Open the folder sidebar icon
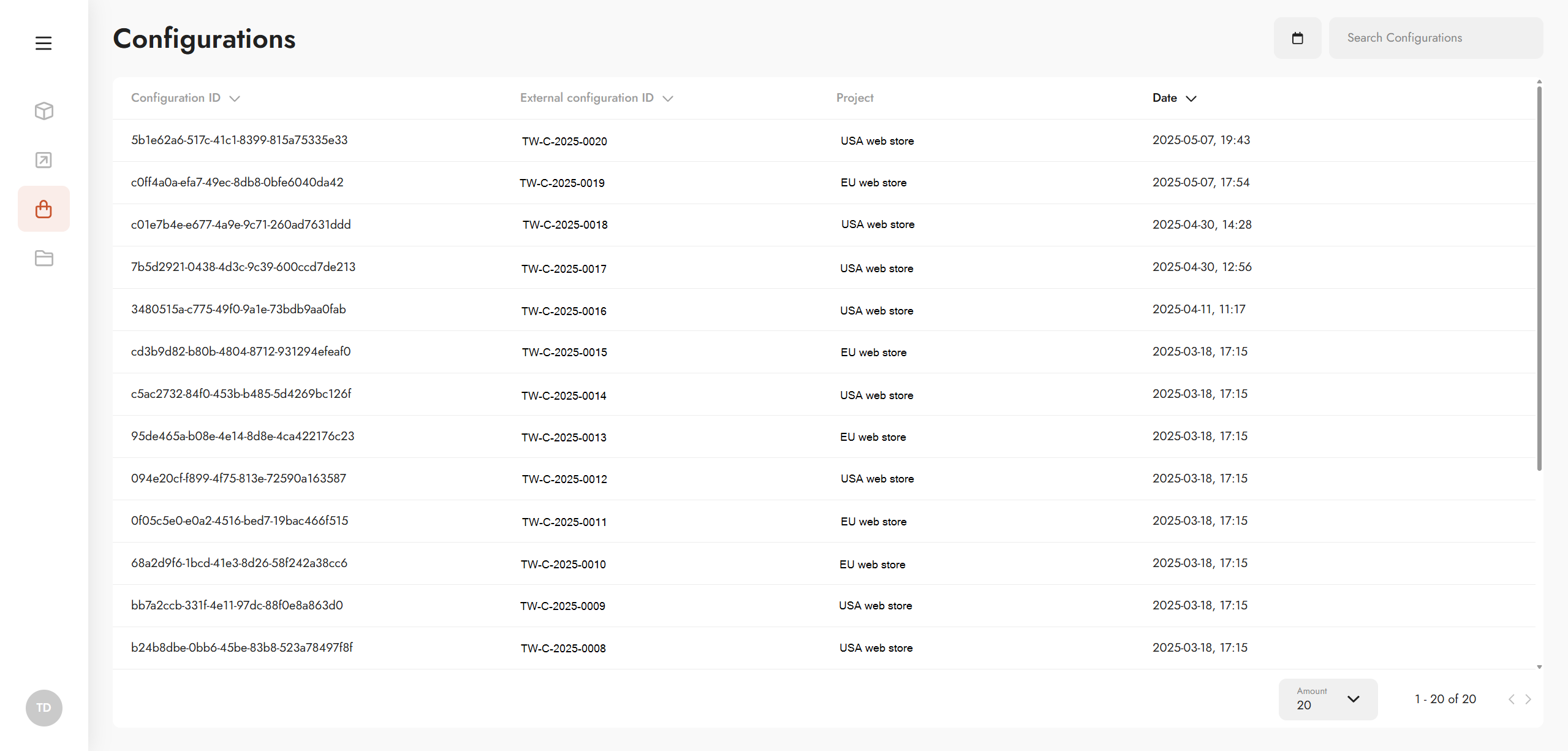 click(44, 258)
